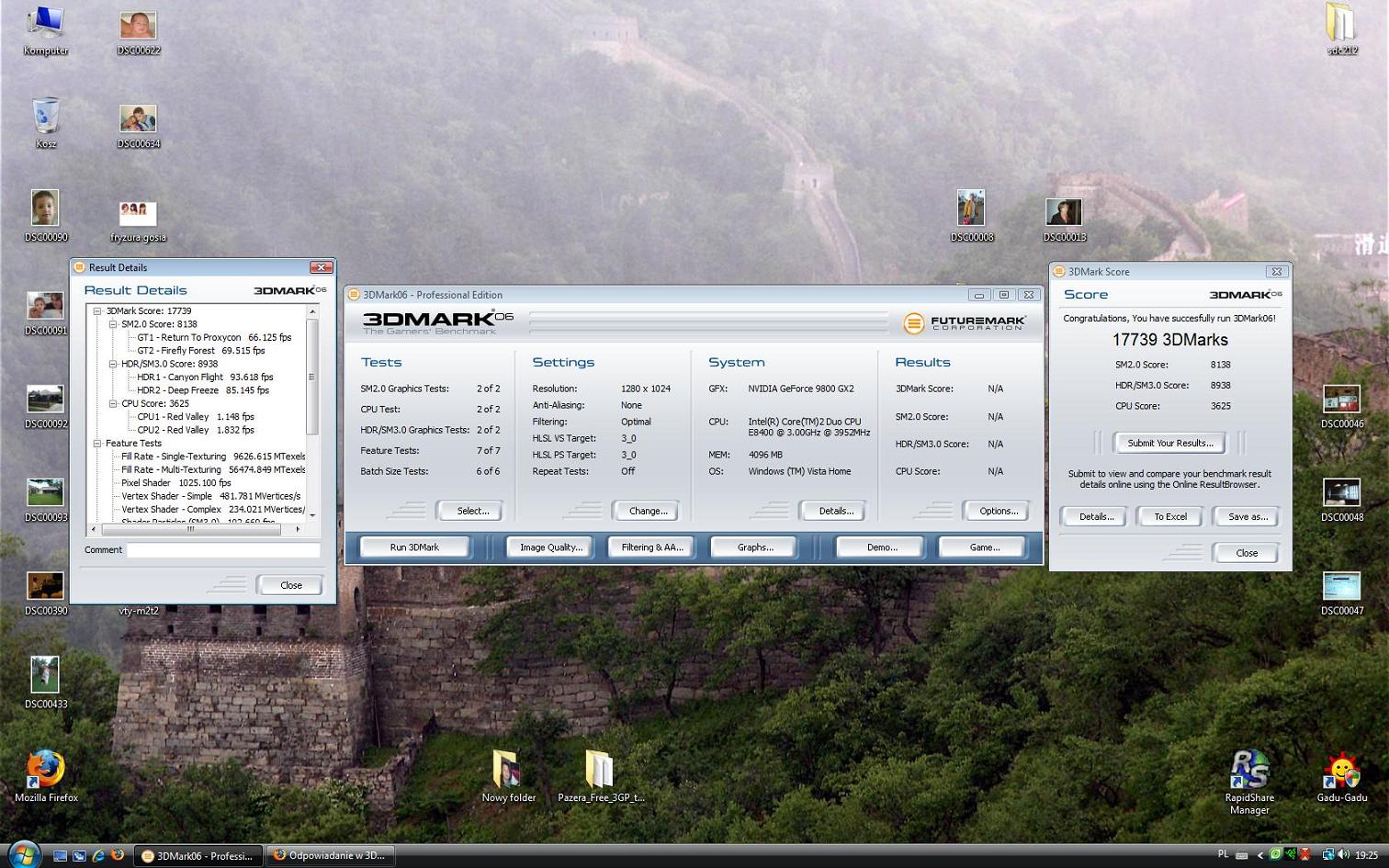Select the DSC00390 desktop image

click(45, 592)
